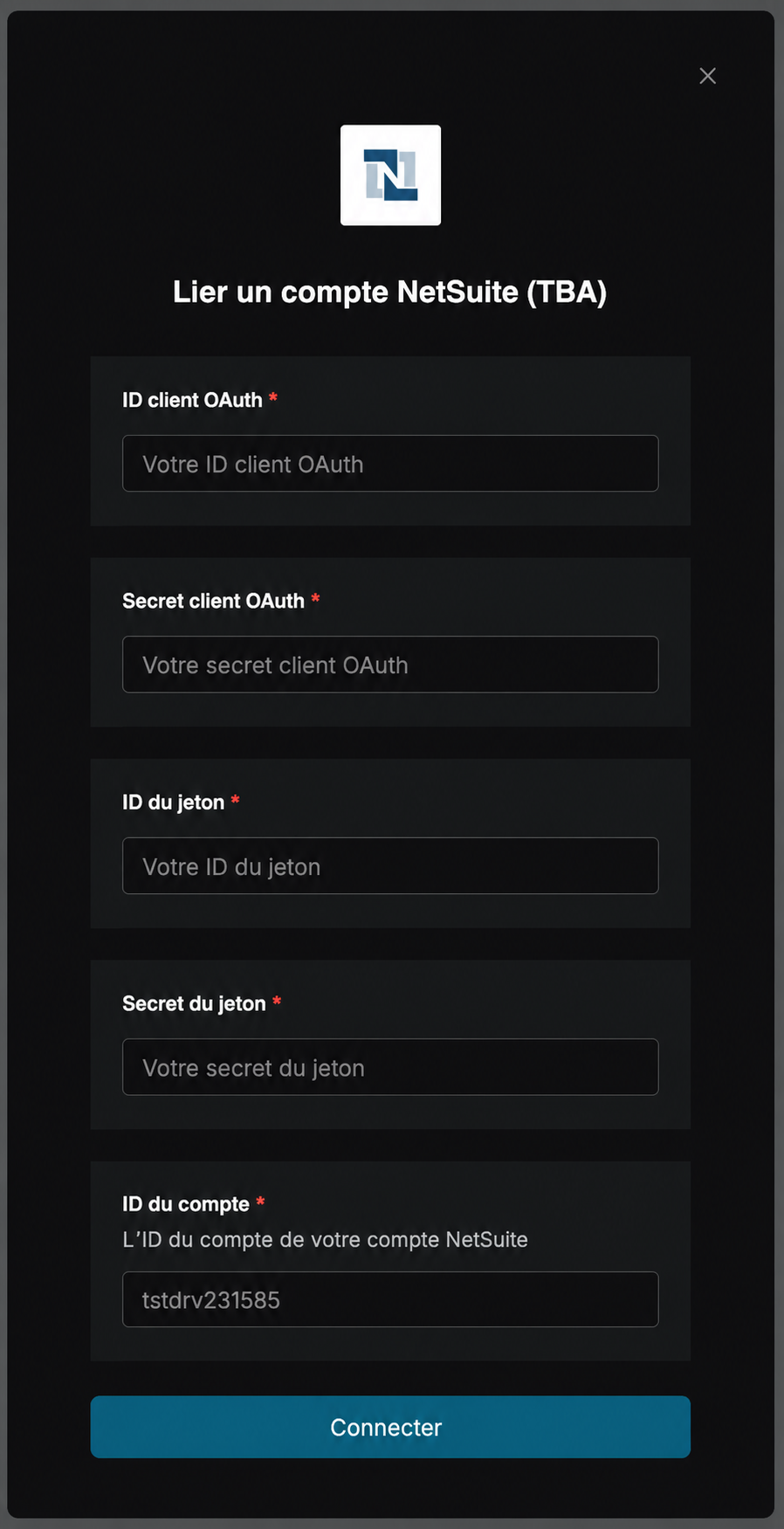Select the Secret du jeton input
Screen dimensions: 784x1529
[390, 1067]
